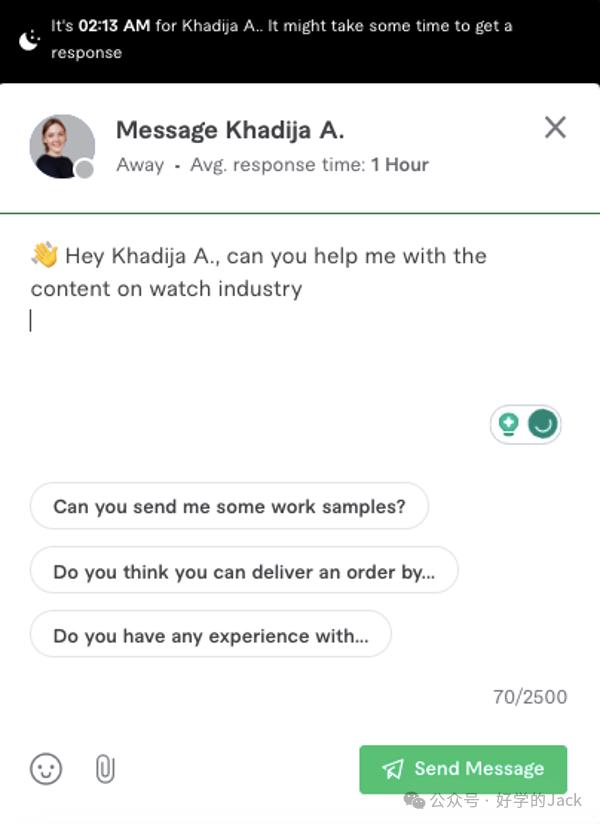
Task: Click the gray away status dot
Action: pyautogui.click(x=85, y=169)
